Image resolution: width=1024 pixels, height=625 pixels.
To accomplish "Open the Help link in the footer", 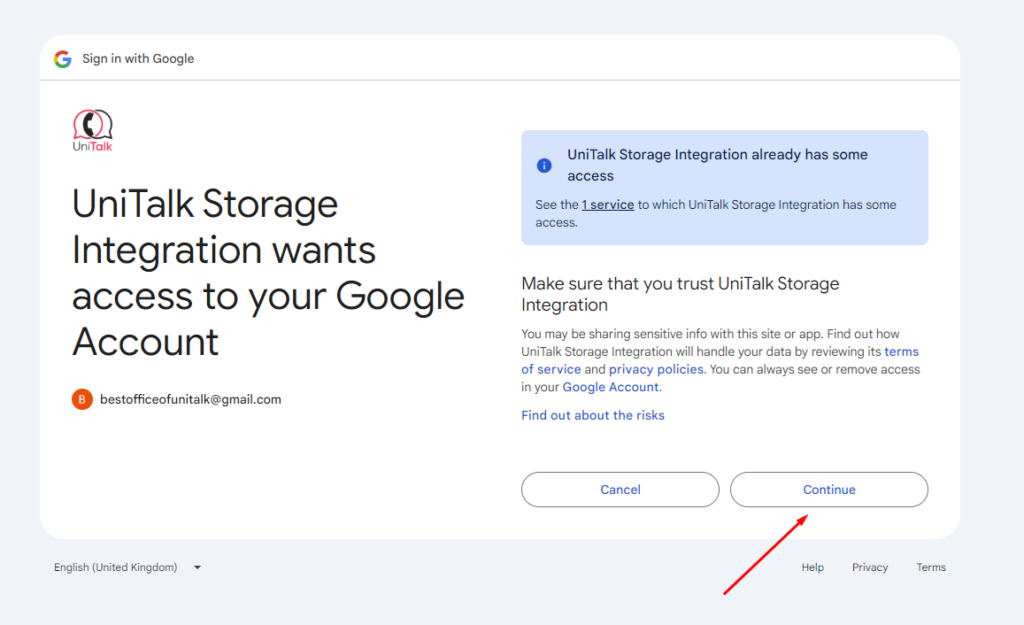I will pyautogui.click(x=813, y=568).
